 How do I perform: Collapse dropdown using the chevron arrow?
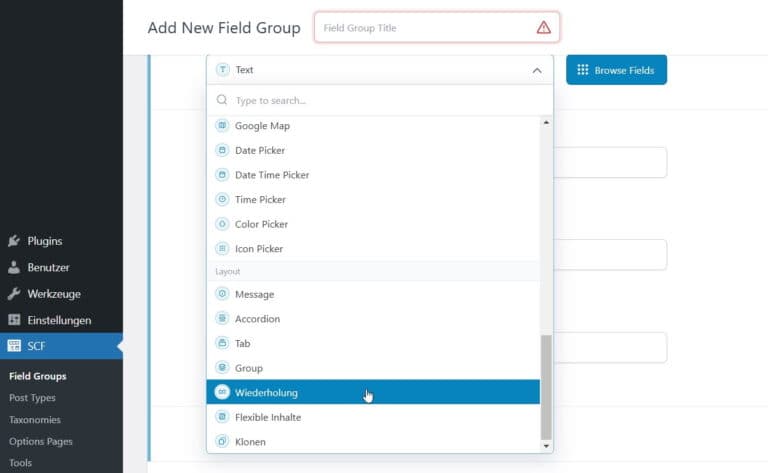pyautogui.click(x=537, y=71)
